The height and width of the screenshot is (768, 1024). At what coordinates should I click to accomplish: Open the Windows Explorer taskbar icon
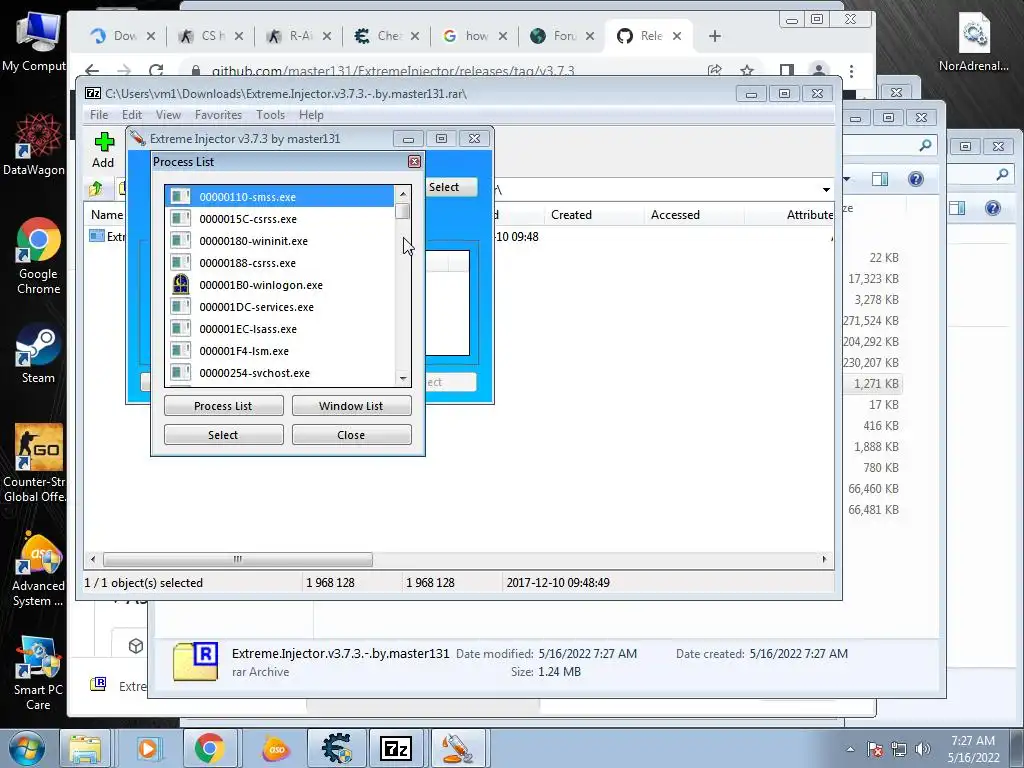point(86,748)
